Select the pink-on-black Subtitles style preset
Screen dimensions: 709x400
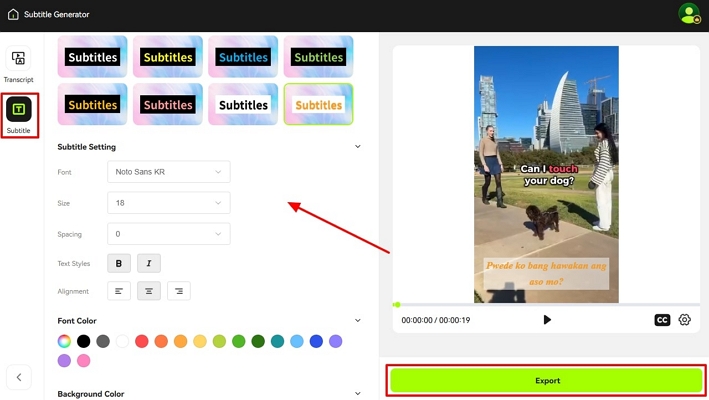click(x=168, y=104)
